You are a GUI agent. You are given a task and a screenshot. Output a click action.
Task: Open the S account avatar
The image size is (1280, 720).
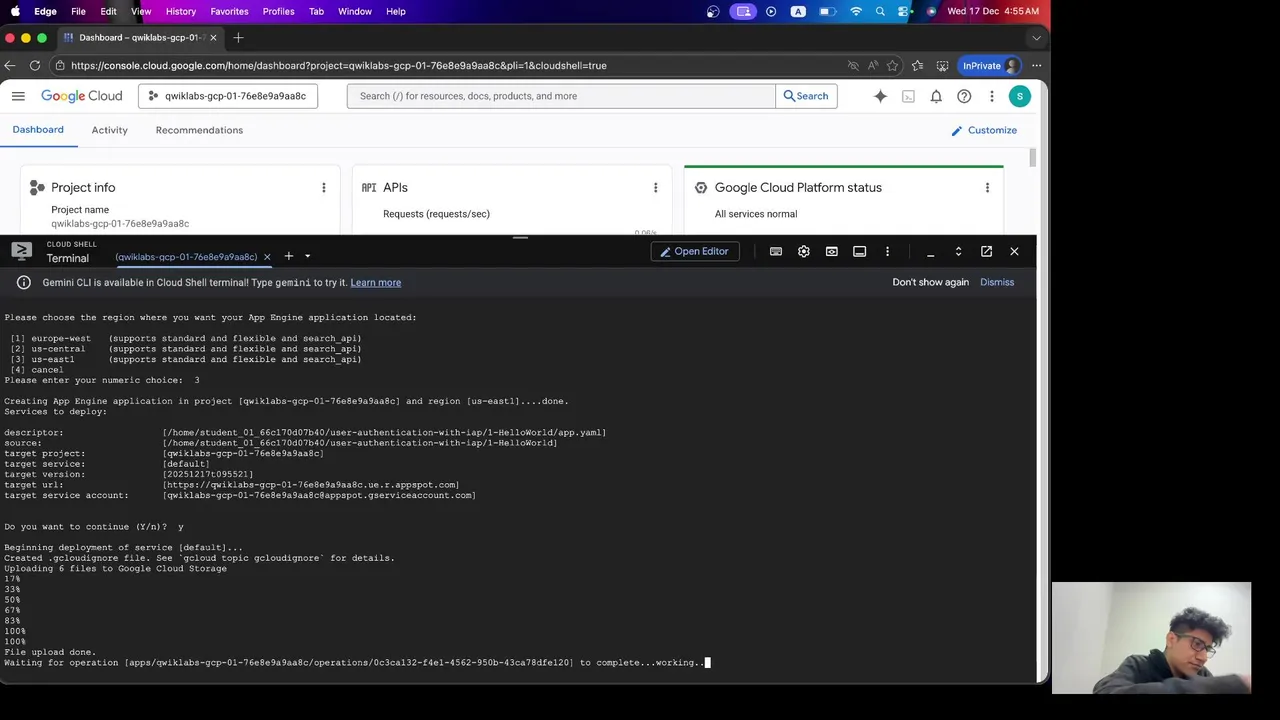click(x=1019, y=96)
